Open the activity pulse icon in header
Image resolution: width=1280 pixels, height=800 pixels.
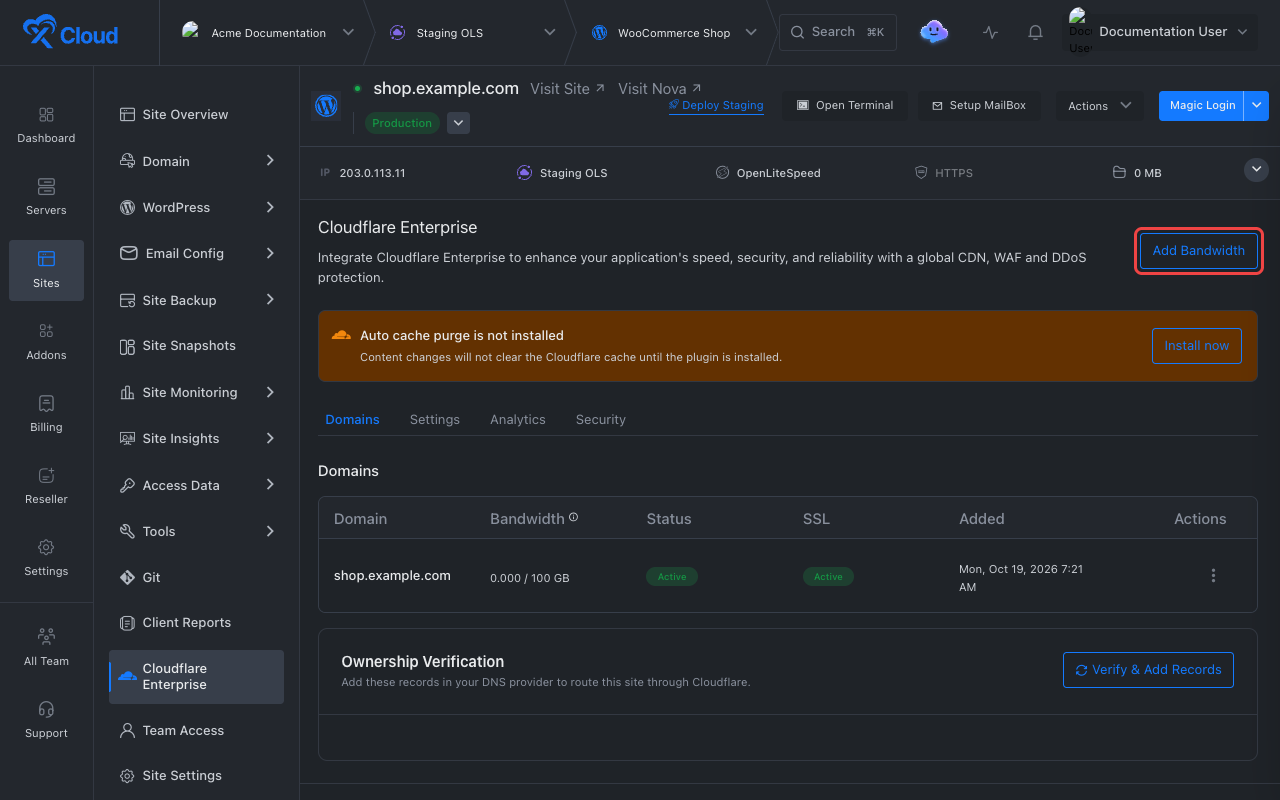tap(990, 32)
